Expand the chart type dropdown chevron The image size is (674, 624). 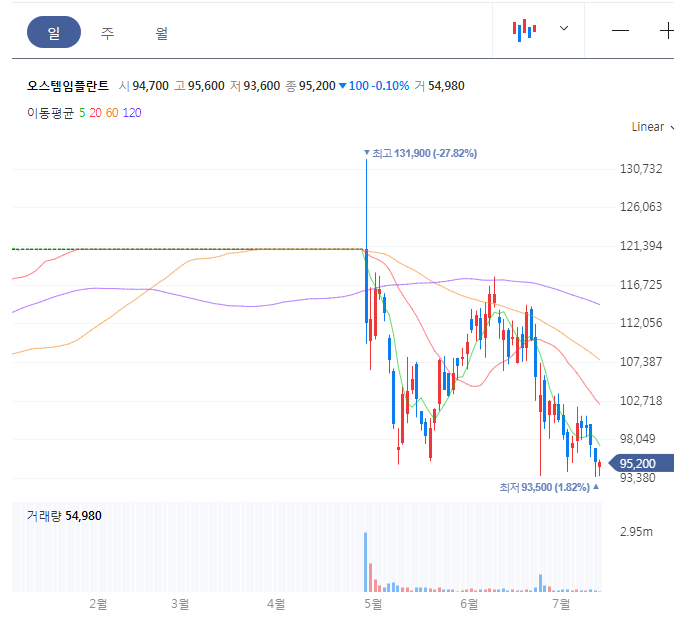tap(564, 28)
